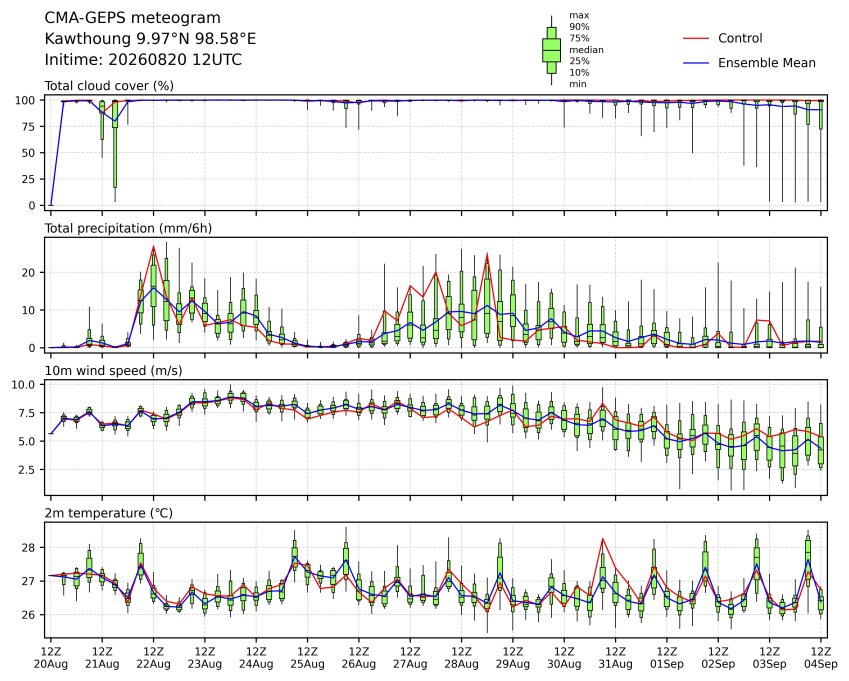Viewport: 849px width, 681px height.
Task: Select the "Total precipitation (mm/6h)" panel title
Action: [128, 228]
